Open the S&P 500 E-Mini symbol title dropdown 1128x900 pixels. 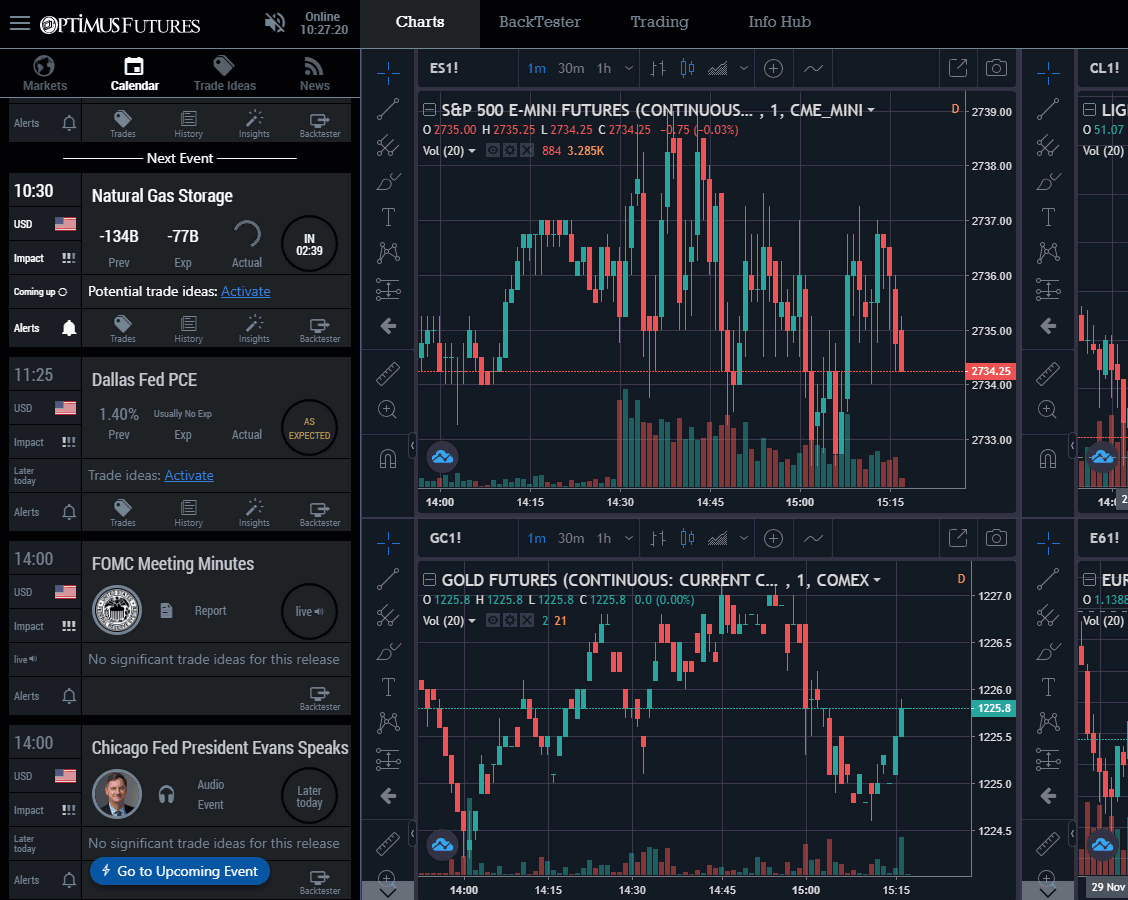pos(870,110)
